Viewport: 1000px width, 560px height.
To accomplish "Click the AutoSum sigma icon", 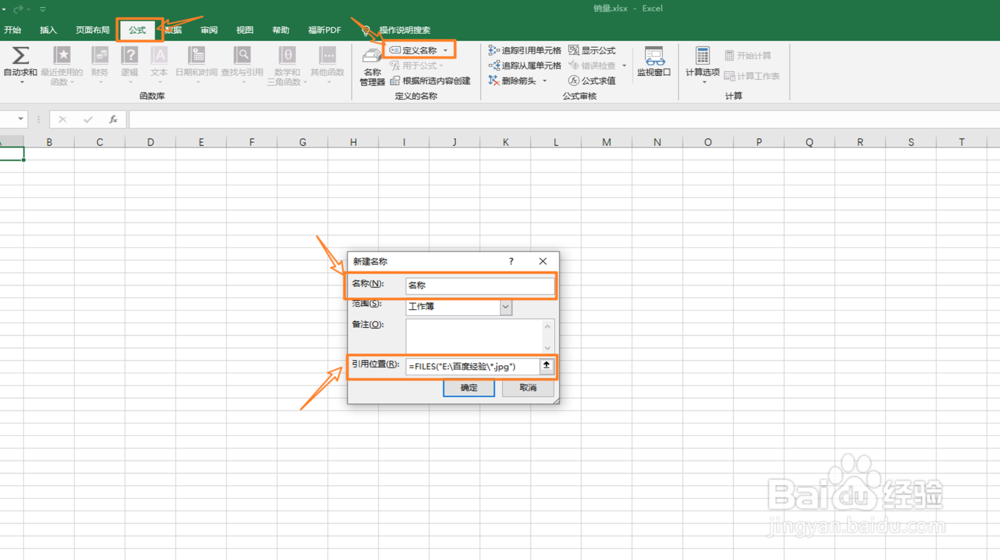I will tap(20, 56).
